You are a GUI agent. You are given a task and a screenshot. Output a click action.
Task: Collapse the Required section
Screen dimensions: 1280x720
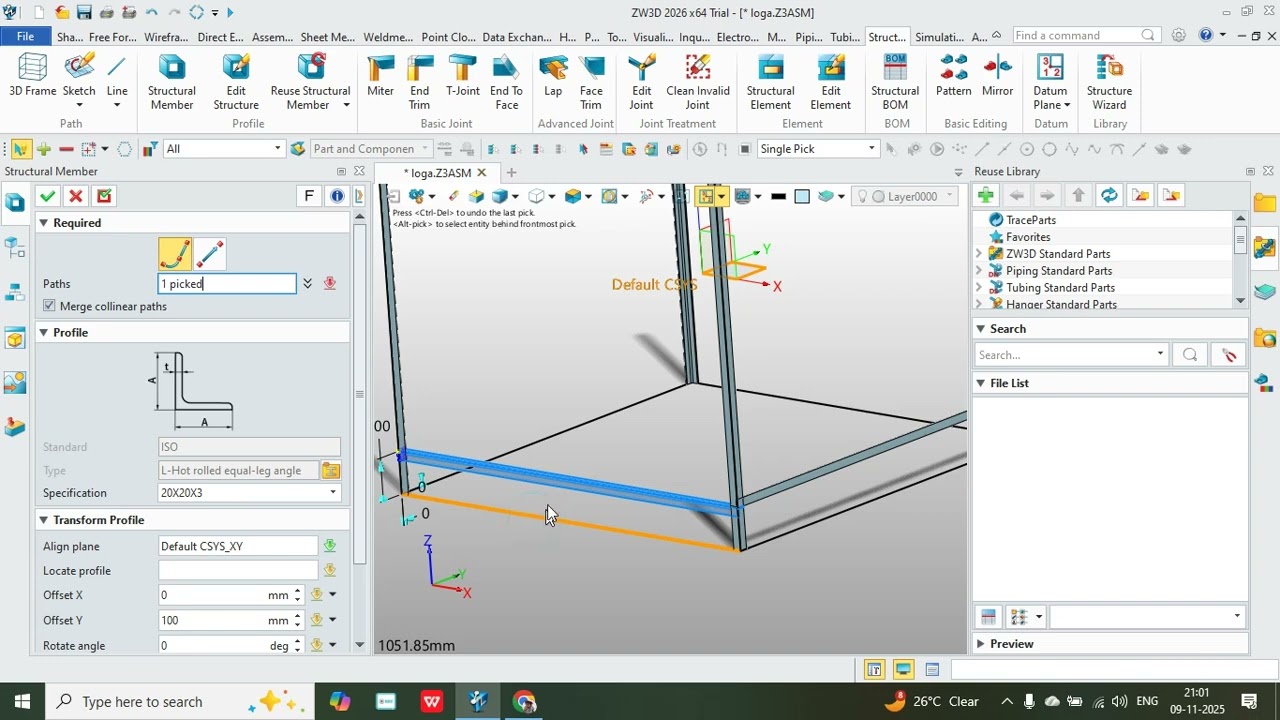pyautogui.click(x=44, y=223)
